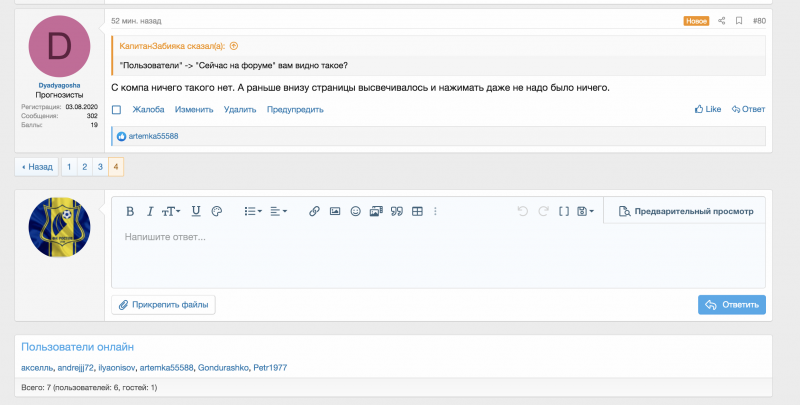Insert a quote block in the editor
The width and height of the screenshot is (800, 405).
pyautogui.click(x=396, y=211)
